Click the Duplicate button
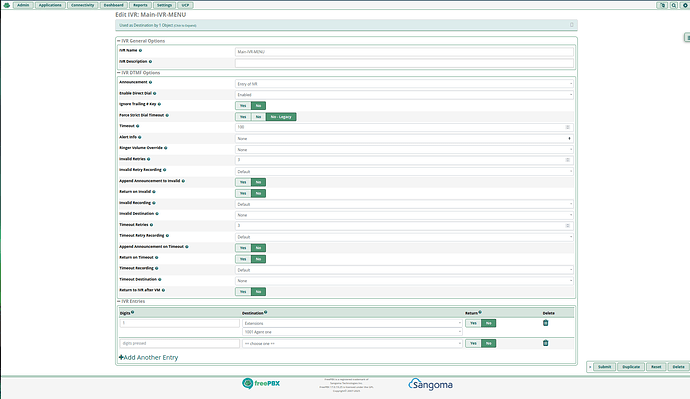 631,367
